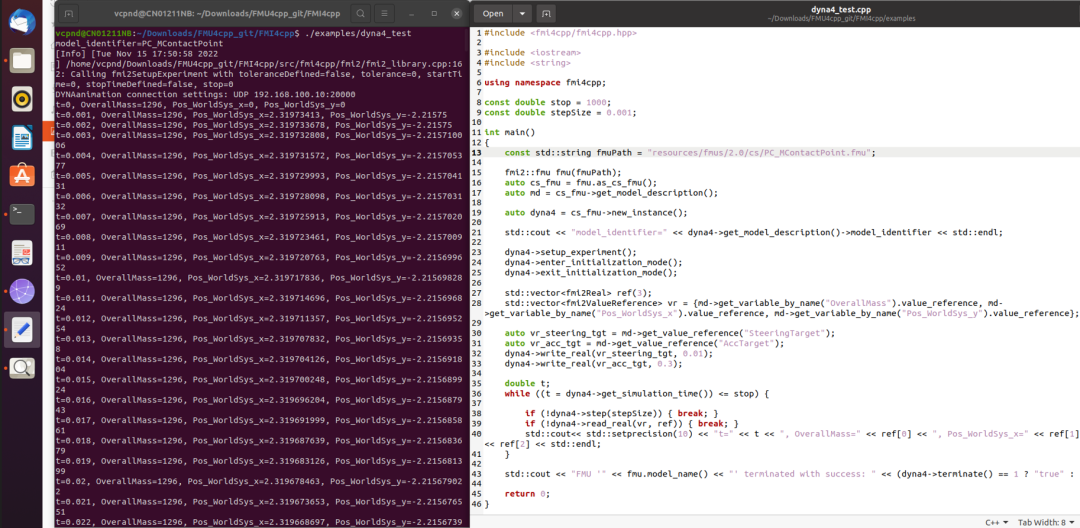Open a new terminal tab

(x=70, y=12)
